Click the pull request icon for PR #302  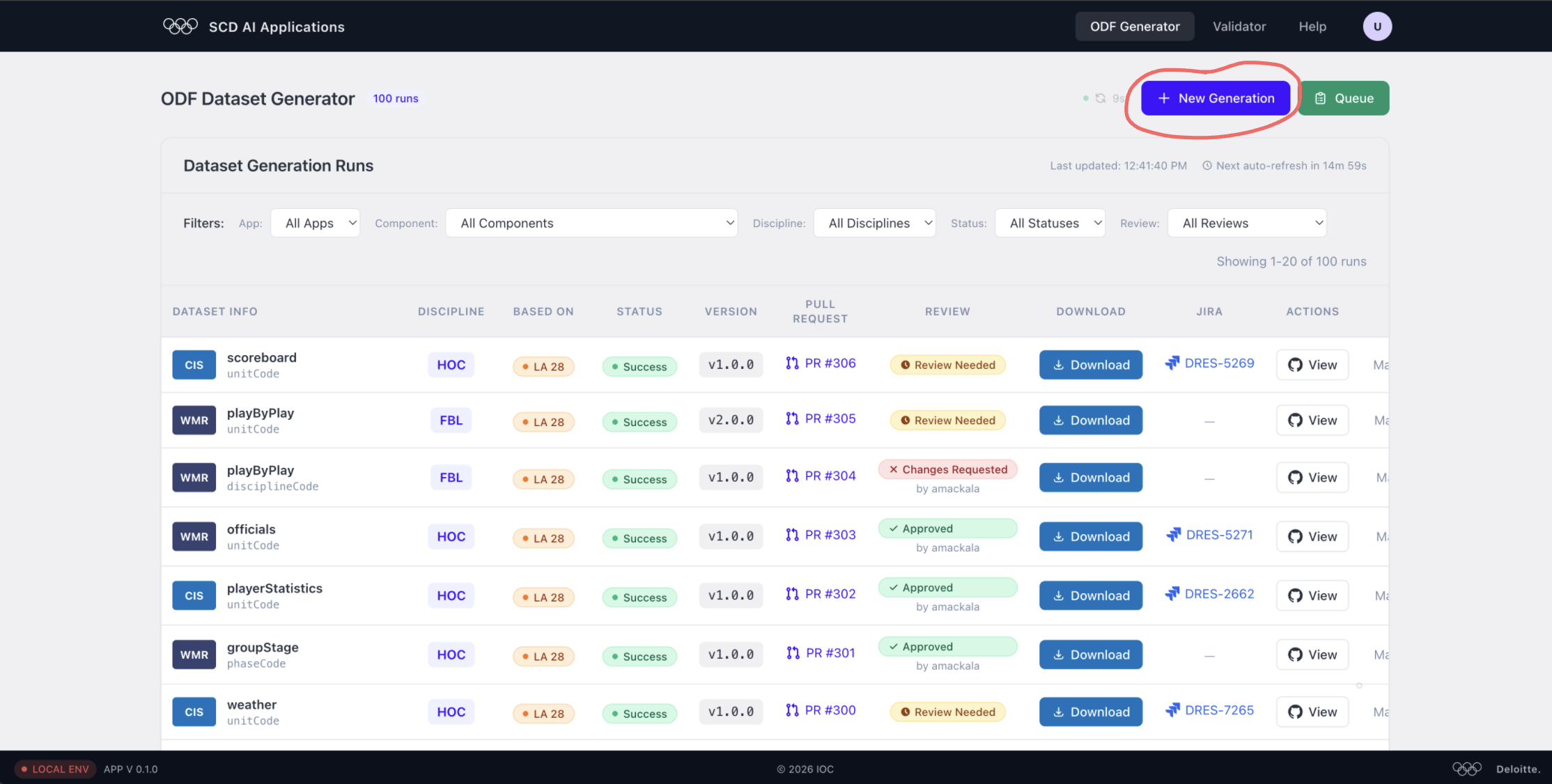coord(792,594)
